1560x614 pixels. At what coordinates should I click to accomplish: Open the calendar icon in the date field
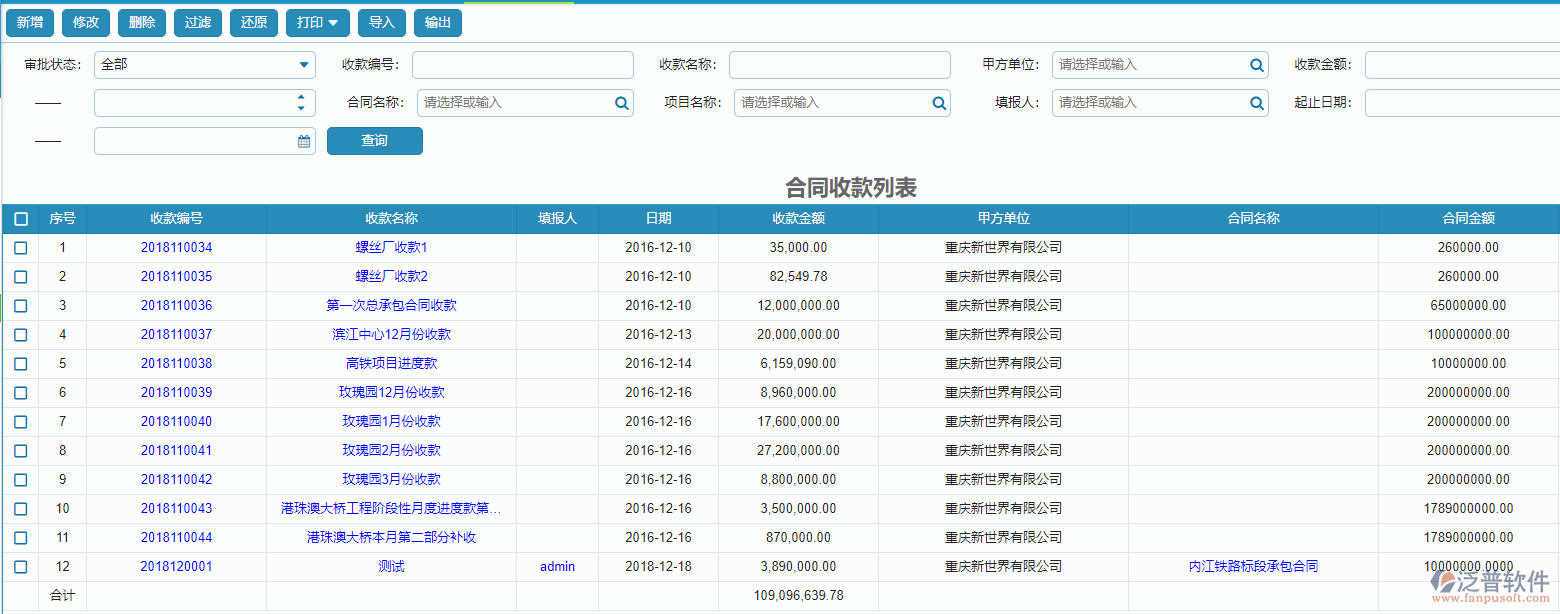(x=303, y=140)
